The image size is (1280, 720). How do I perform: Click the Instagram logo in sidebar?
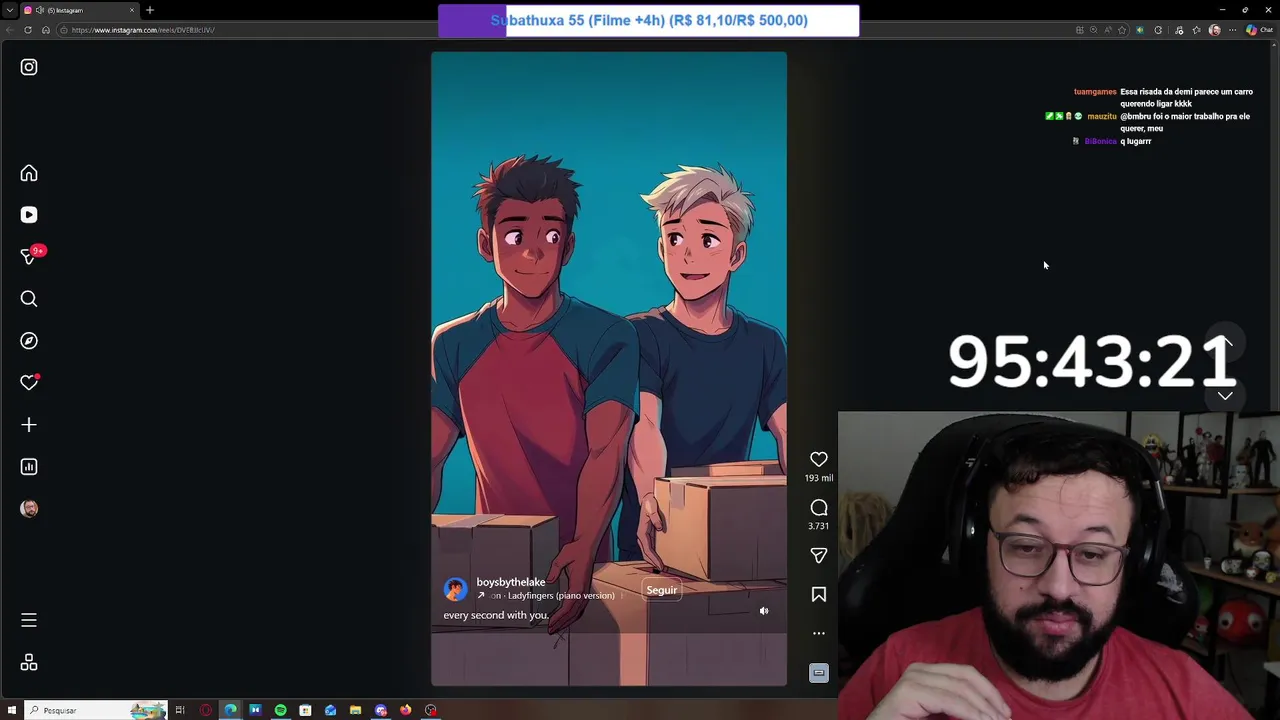(29, 67)
